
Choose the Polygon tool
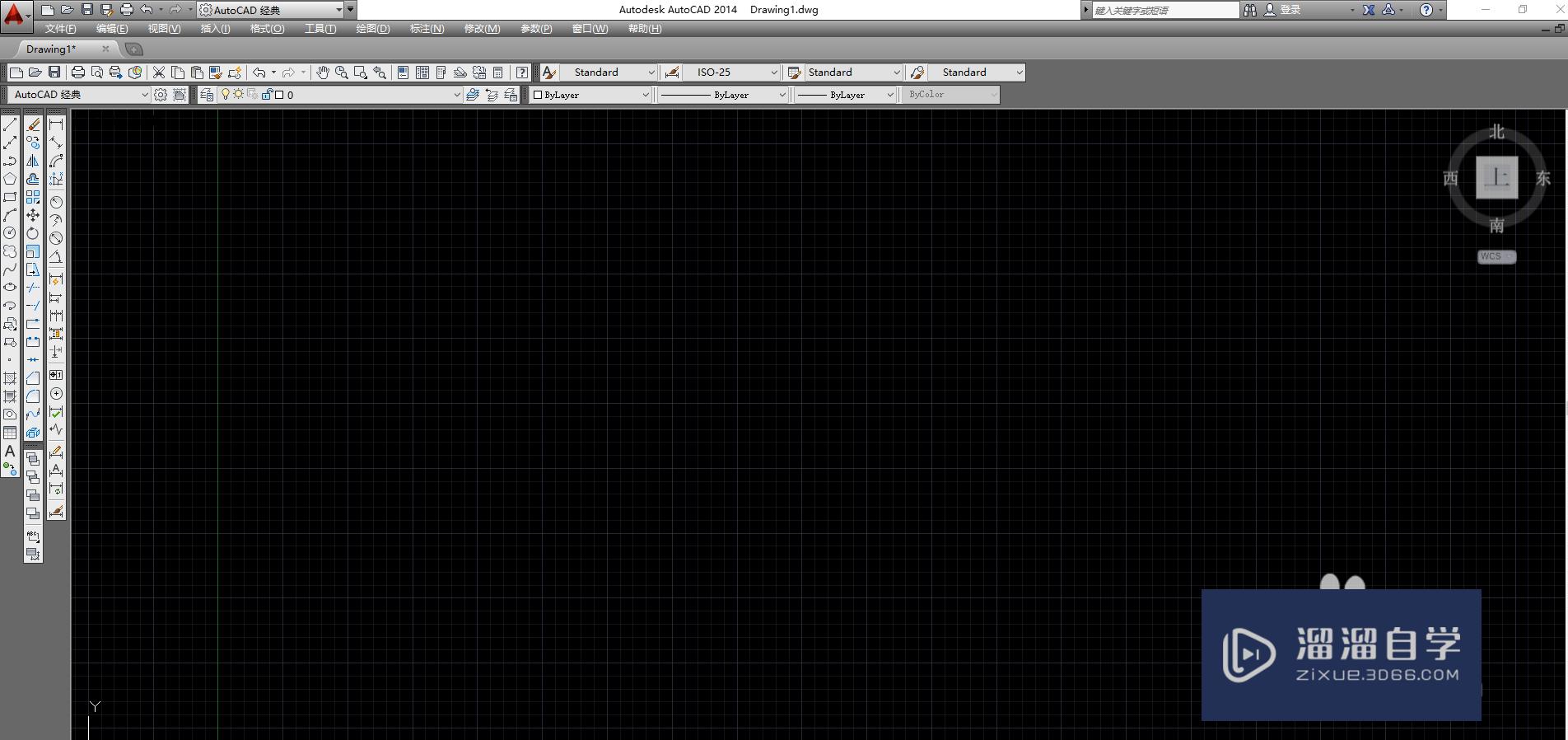(x=10, y=179)
